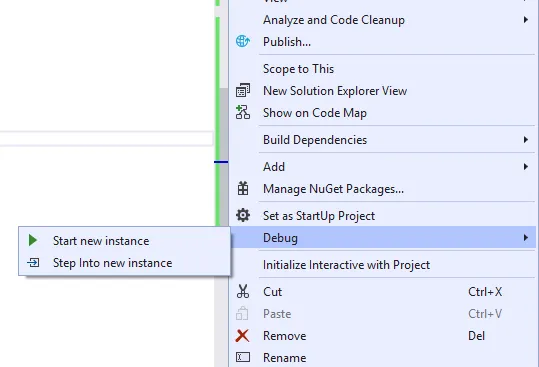
Task: Click the red X Remove icon
Action: pos(242,335)
